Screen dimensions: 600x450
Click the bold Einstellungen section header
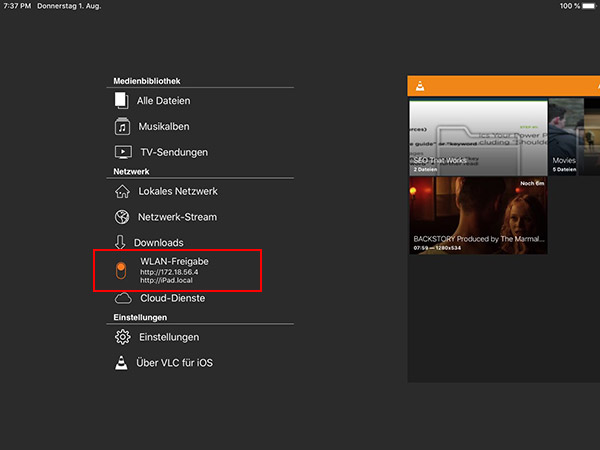point(140,317)
